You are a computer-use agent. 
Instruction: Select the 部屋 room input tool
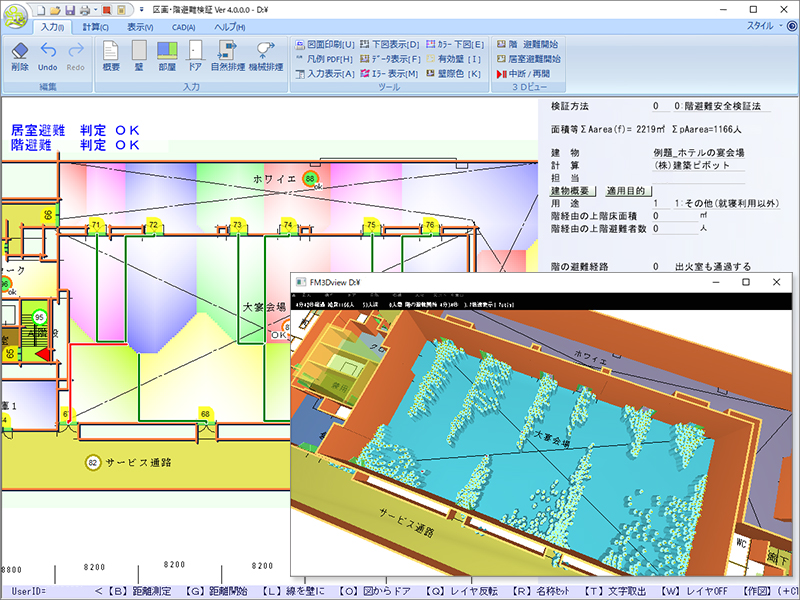point(167,56)
